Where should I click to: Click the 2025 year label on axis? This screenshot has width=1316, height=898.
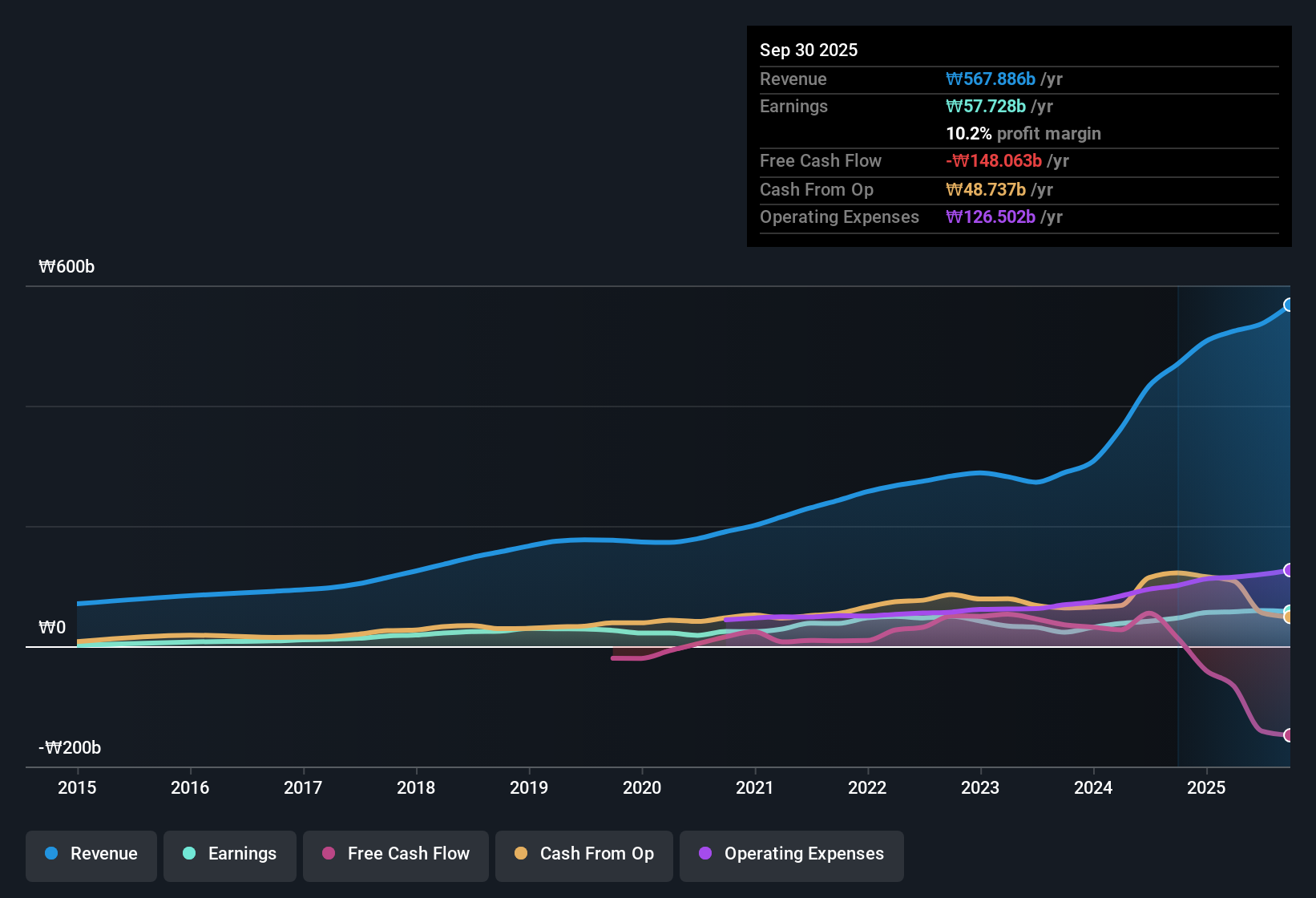click(x=1207, y=788)
